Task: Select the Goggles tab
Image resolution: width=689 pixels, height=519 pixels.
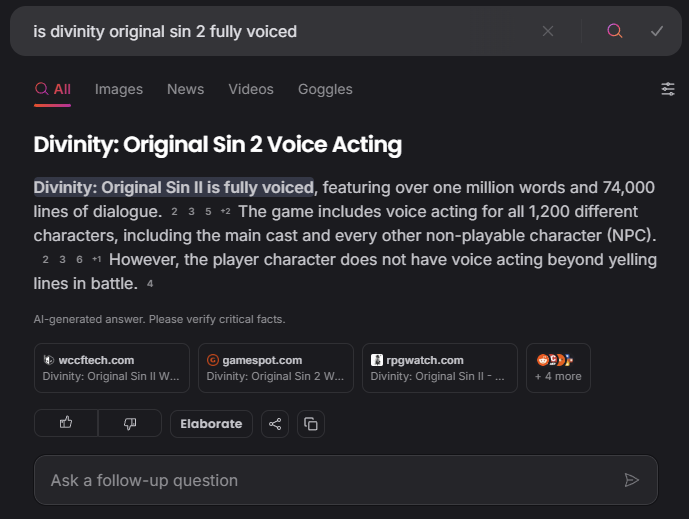Action: click(x=325, y=89)
